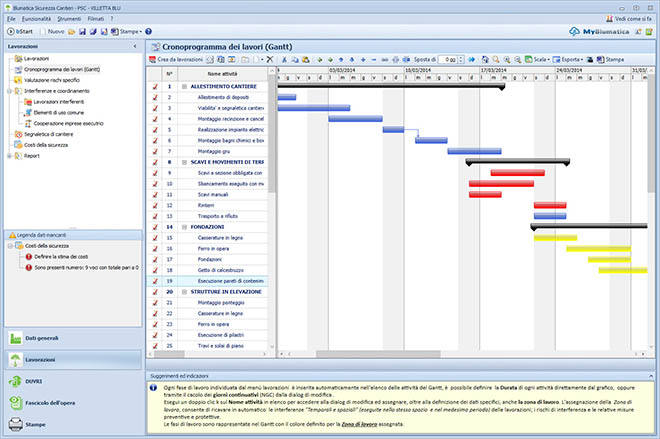Collapse the SCAVI E MOVIMENTI DI TERRA group
The image size is (660, 439).
click(184, 162)
